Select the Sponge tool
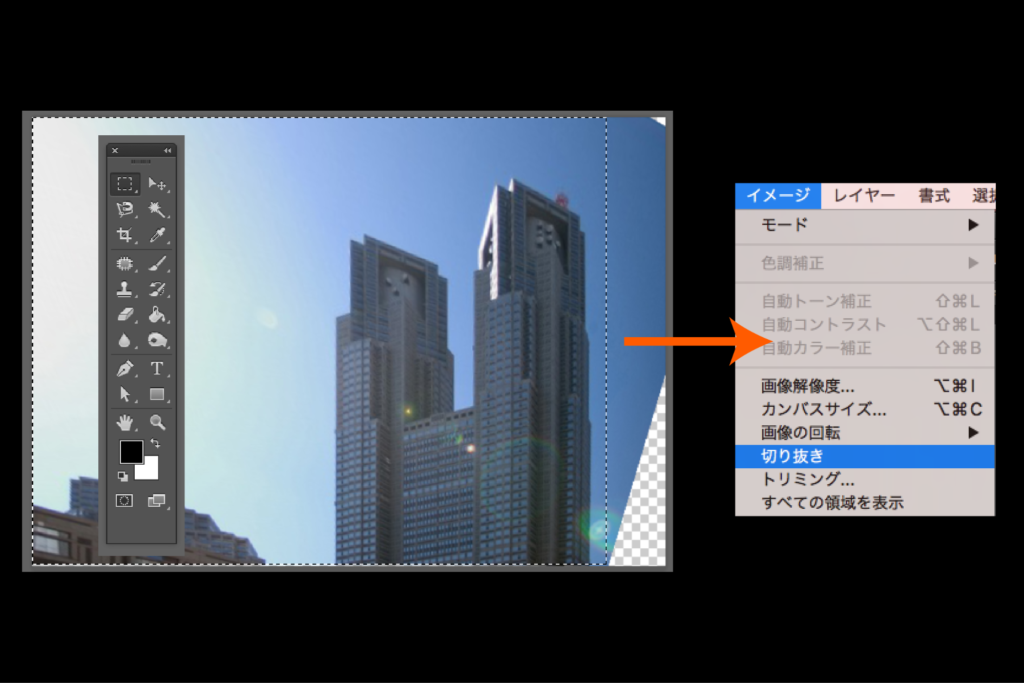This screenshot has height=683, width=1024. click(x=157, y=340)
